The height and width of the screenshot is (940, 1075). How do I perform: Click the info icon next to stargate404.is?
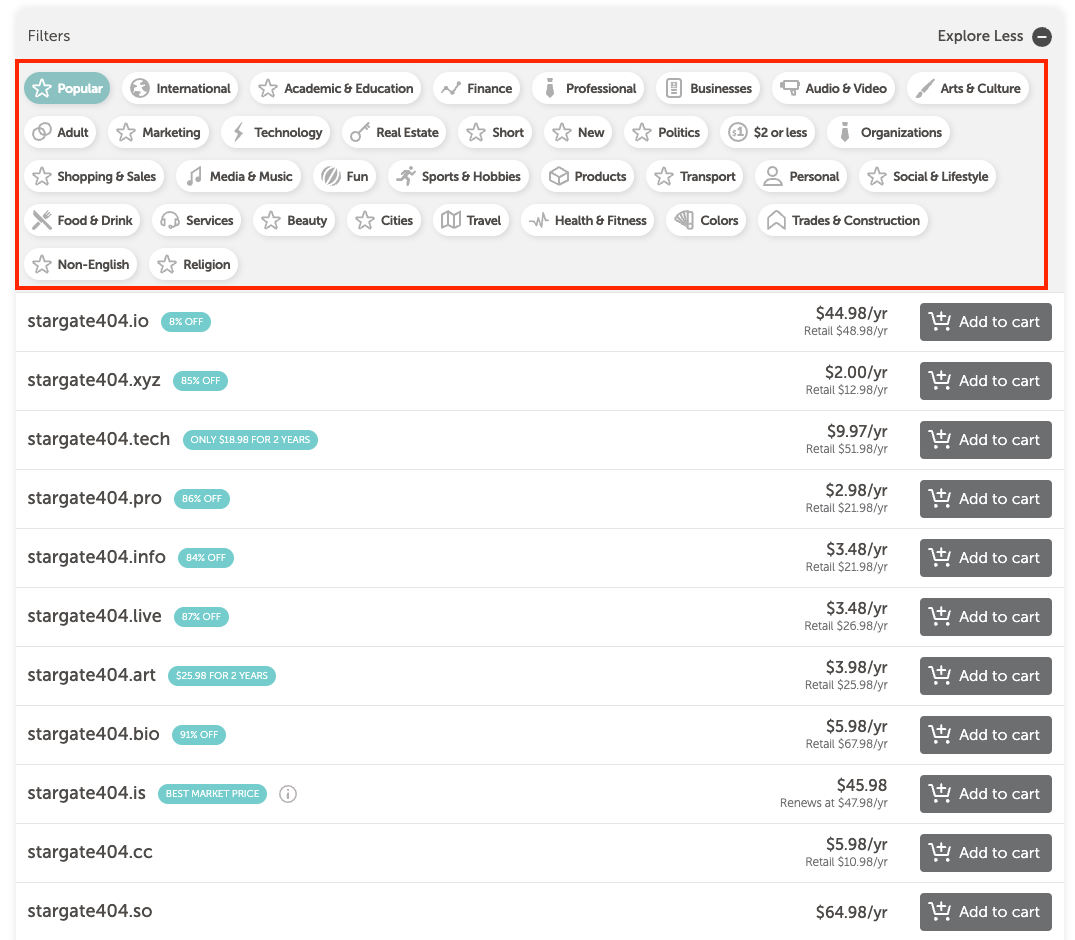coord(288,794)
